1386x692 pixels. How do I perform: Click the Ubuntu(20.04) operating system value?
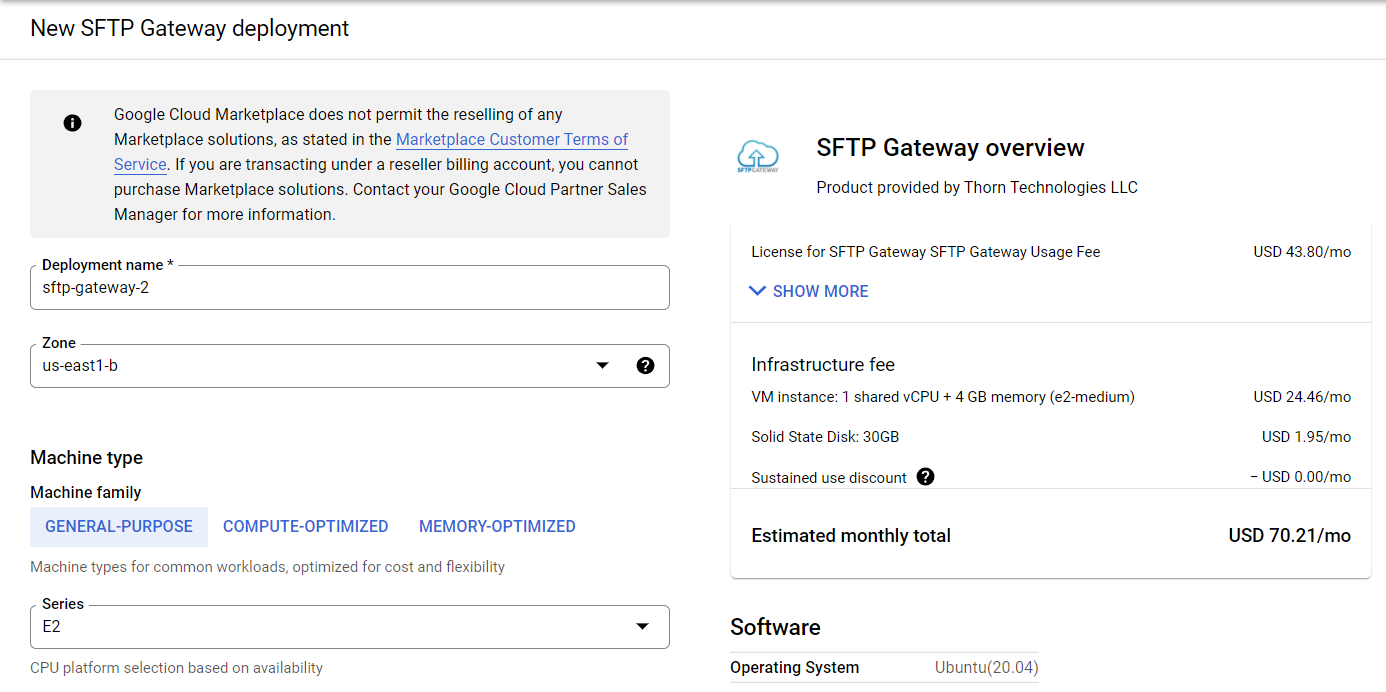(987, 668)
